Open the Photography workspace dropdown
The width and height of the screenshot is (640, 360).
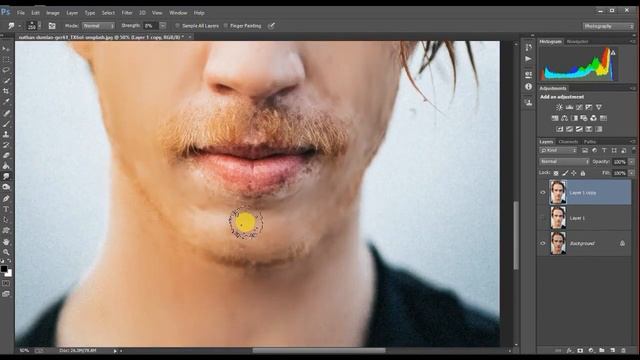(x=608, y=26)
